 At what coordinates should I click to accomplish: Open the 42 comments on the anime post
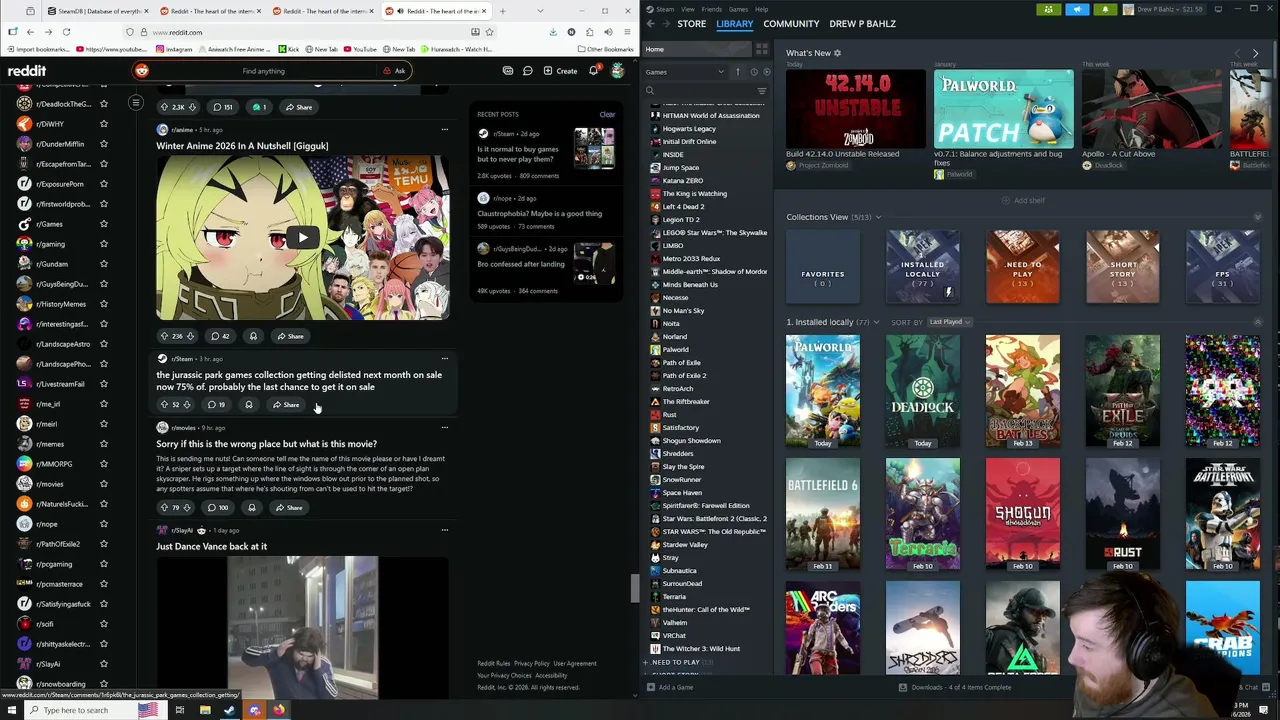[220, 336]
